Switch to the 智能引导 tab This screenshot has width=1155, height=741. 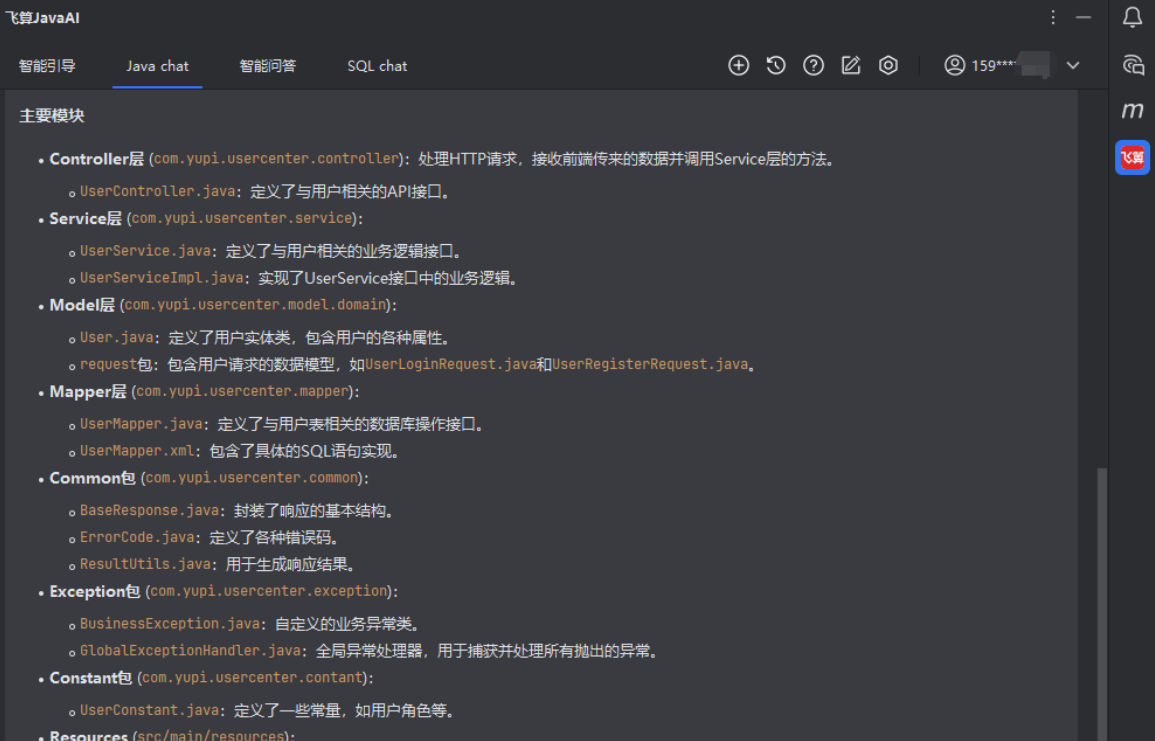47,66
